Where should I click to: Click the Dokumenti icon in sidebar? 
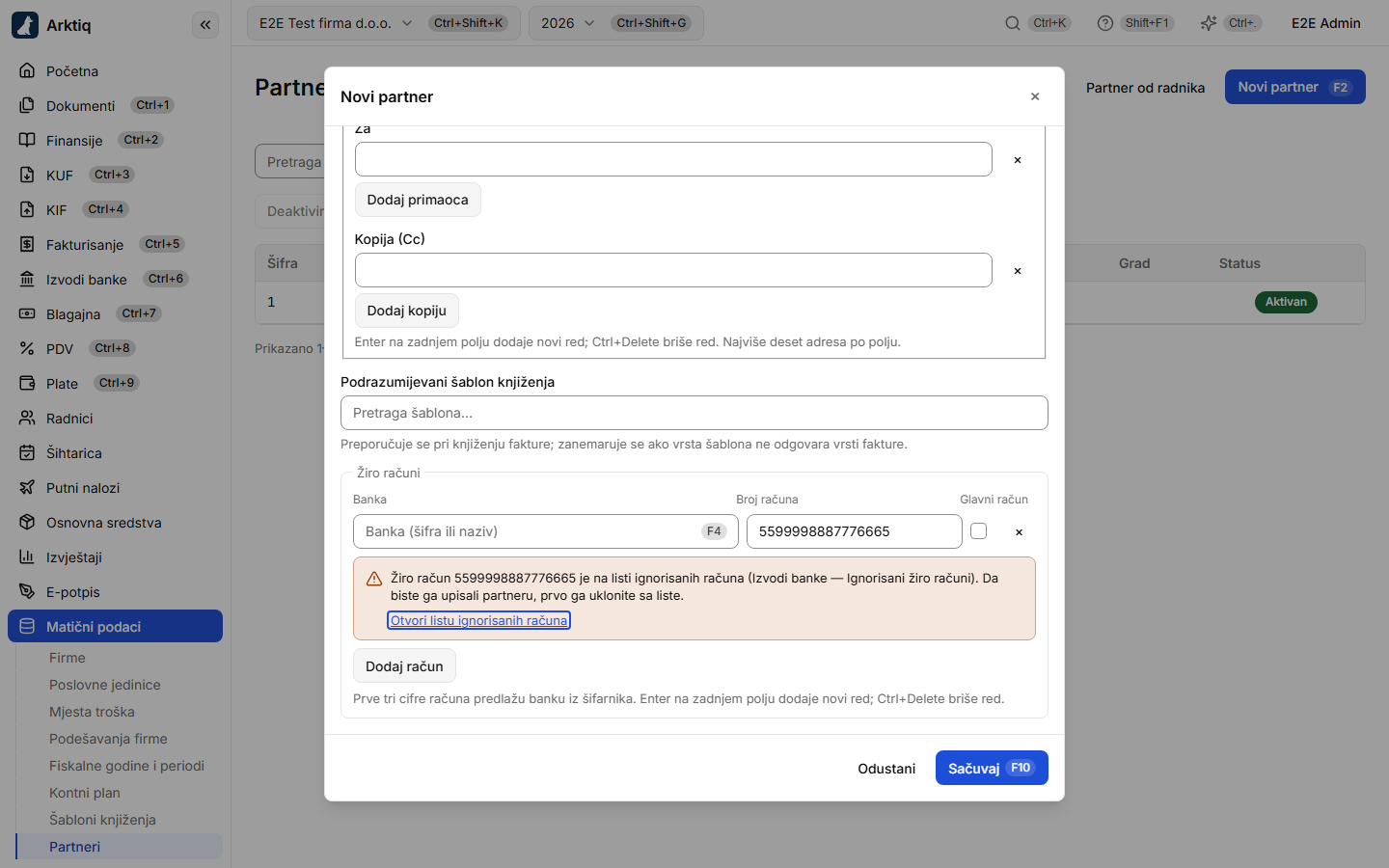click(x=27, y=106)
